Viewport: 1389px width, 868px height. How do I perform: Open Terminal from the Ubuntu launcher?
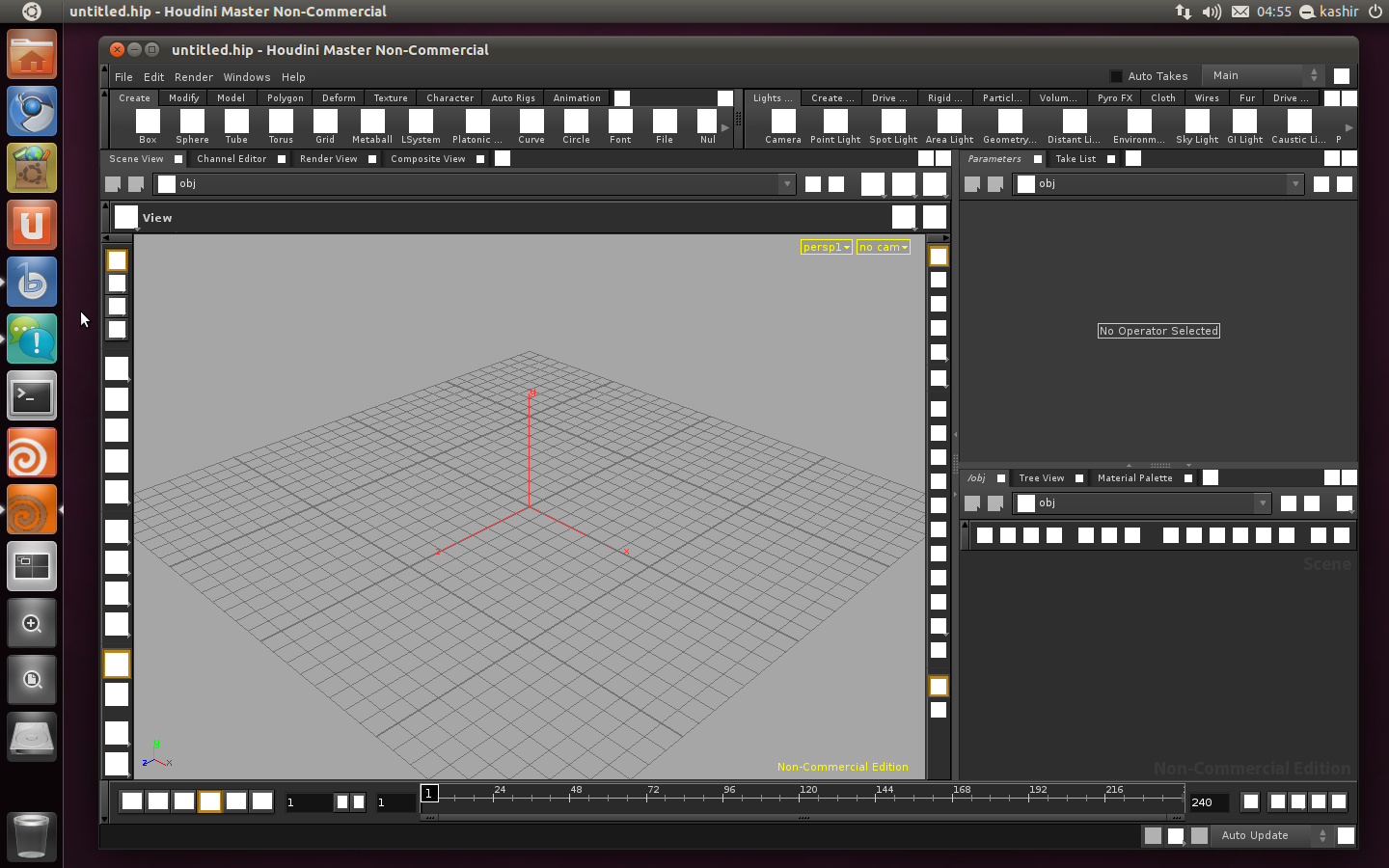(32, 395)
